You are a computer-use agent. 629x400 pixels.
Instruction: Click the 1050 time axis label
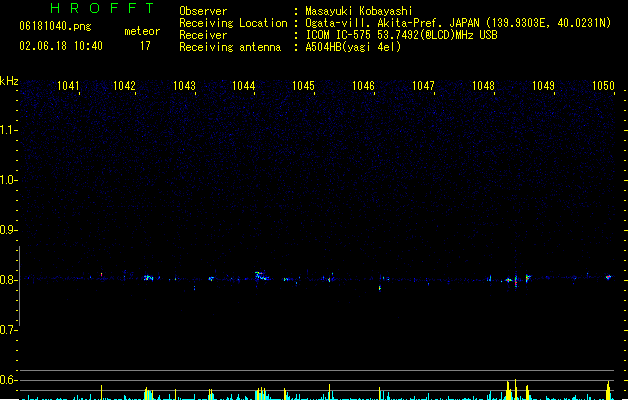click(603, 86)
